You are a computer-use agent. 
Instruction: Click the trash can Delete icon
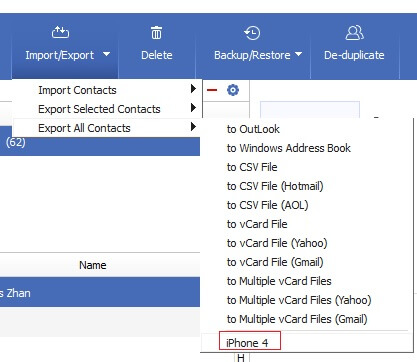point(157,33)
